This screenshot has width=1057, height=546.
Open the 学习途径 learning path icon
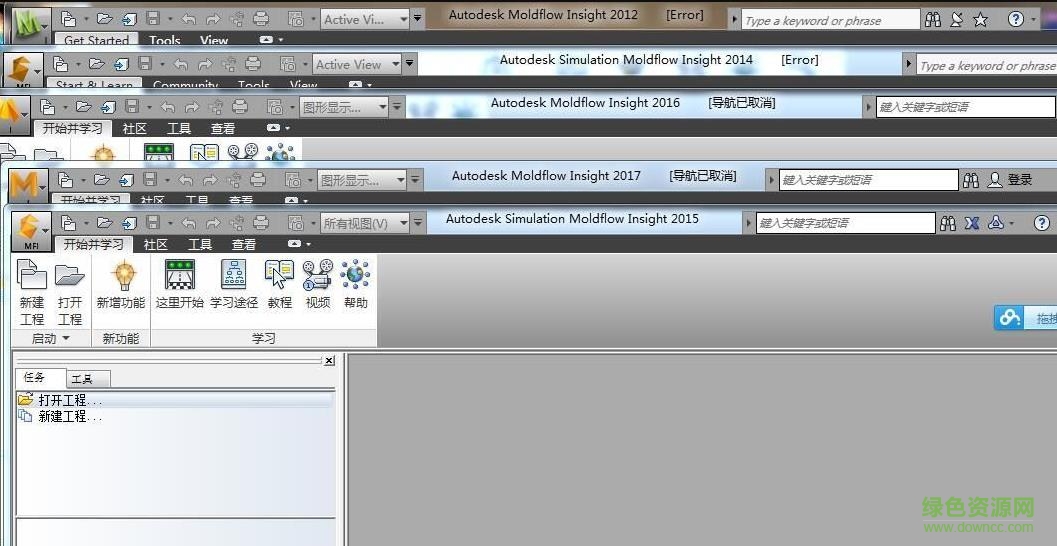233,274
